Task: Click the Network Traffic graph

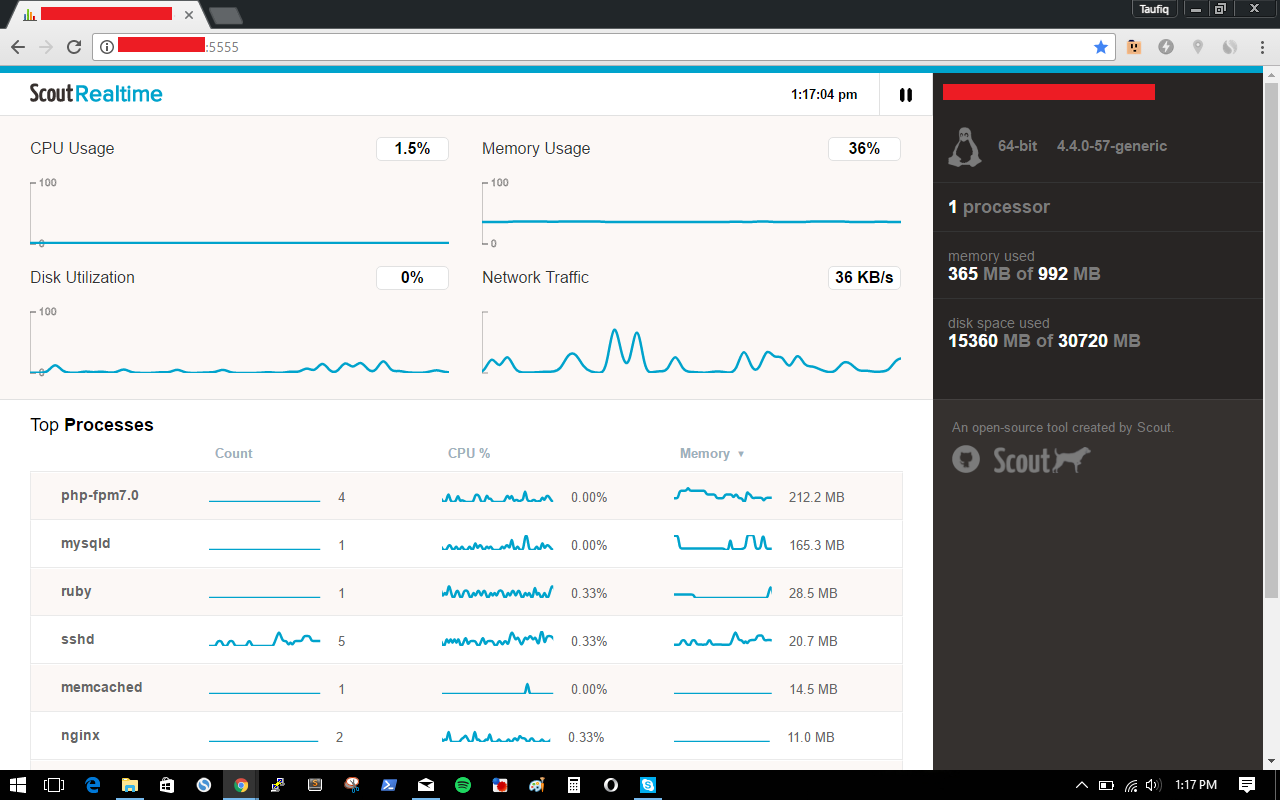Action: pos(691,343)
